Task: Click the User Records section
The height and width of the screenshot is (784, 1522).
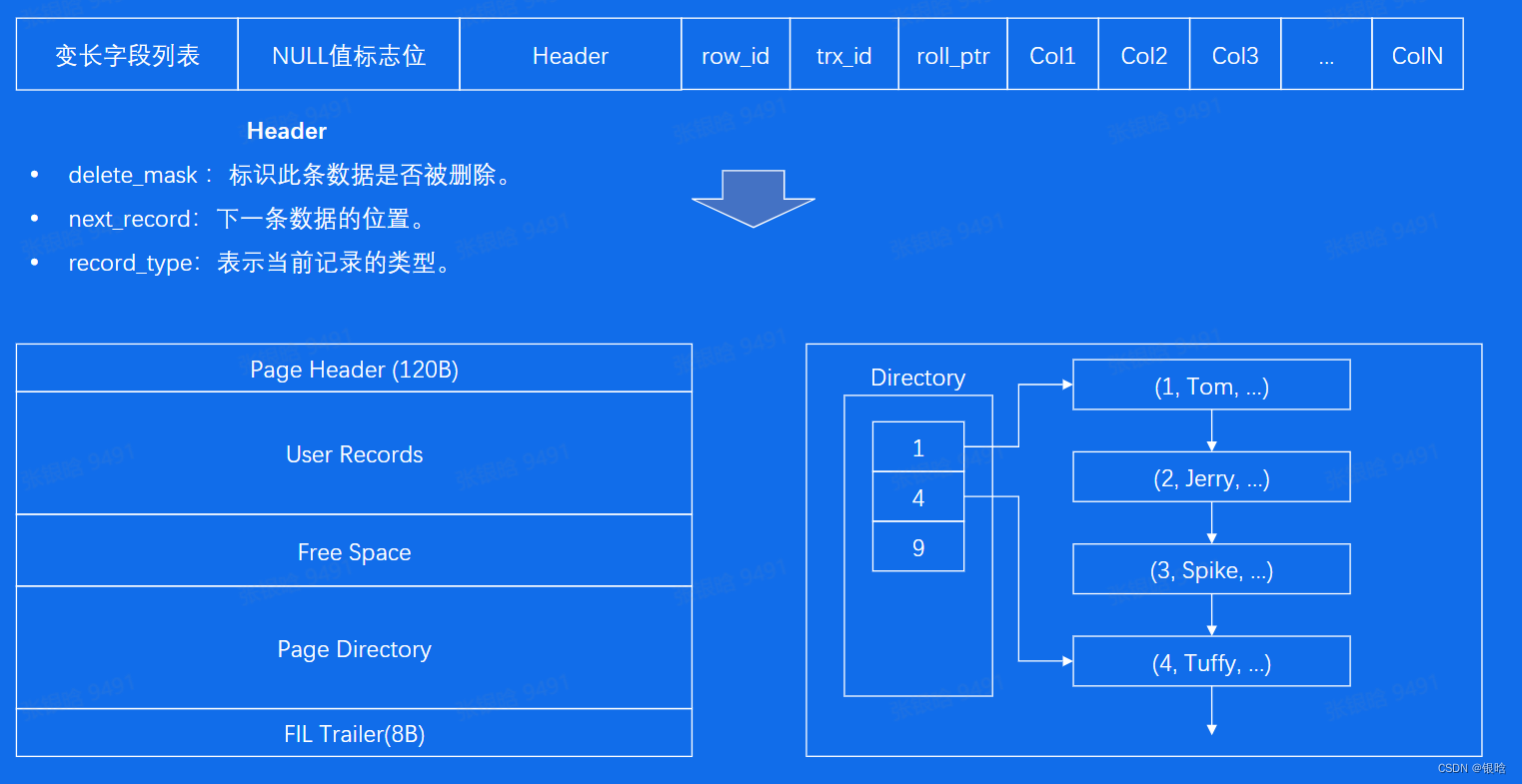Action: (354, 453)
